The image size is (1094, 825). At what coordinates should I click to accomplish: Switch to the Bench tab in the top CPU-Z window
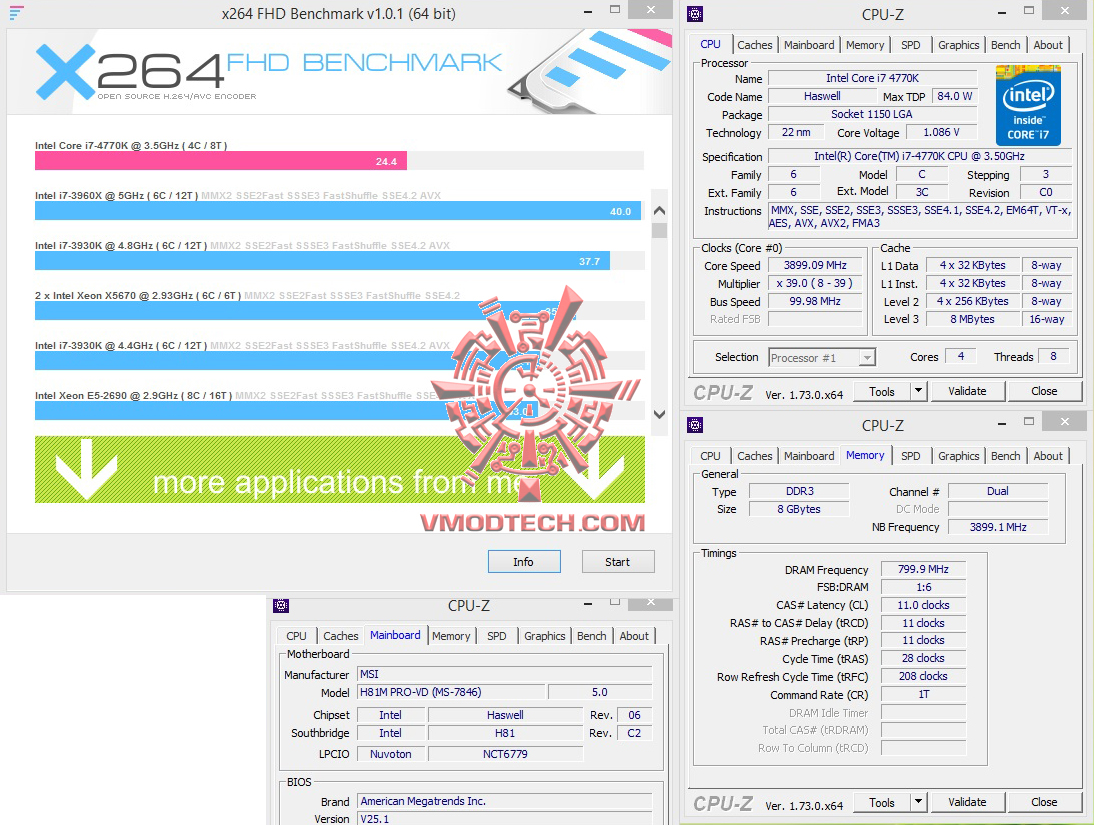pyautogui.click(x=1006, y=44)
